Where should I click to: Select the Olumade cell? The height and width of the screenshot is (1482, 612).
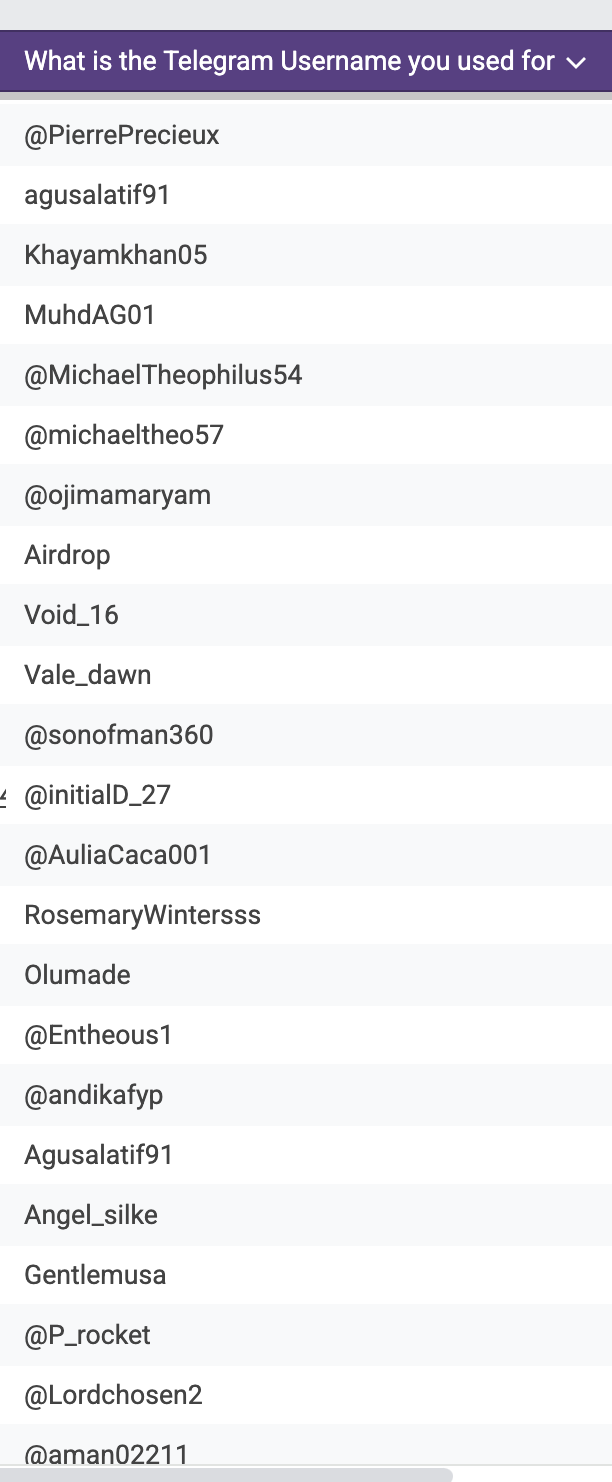pyautogui.click(x=306, y=975)
